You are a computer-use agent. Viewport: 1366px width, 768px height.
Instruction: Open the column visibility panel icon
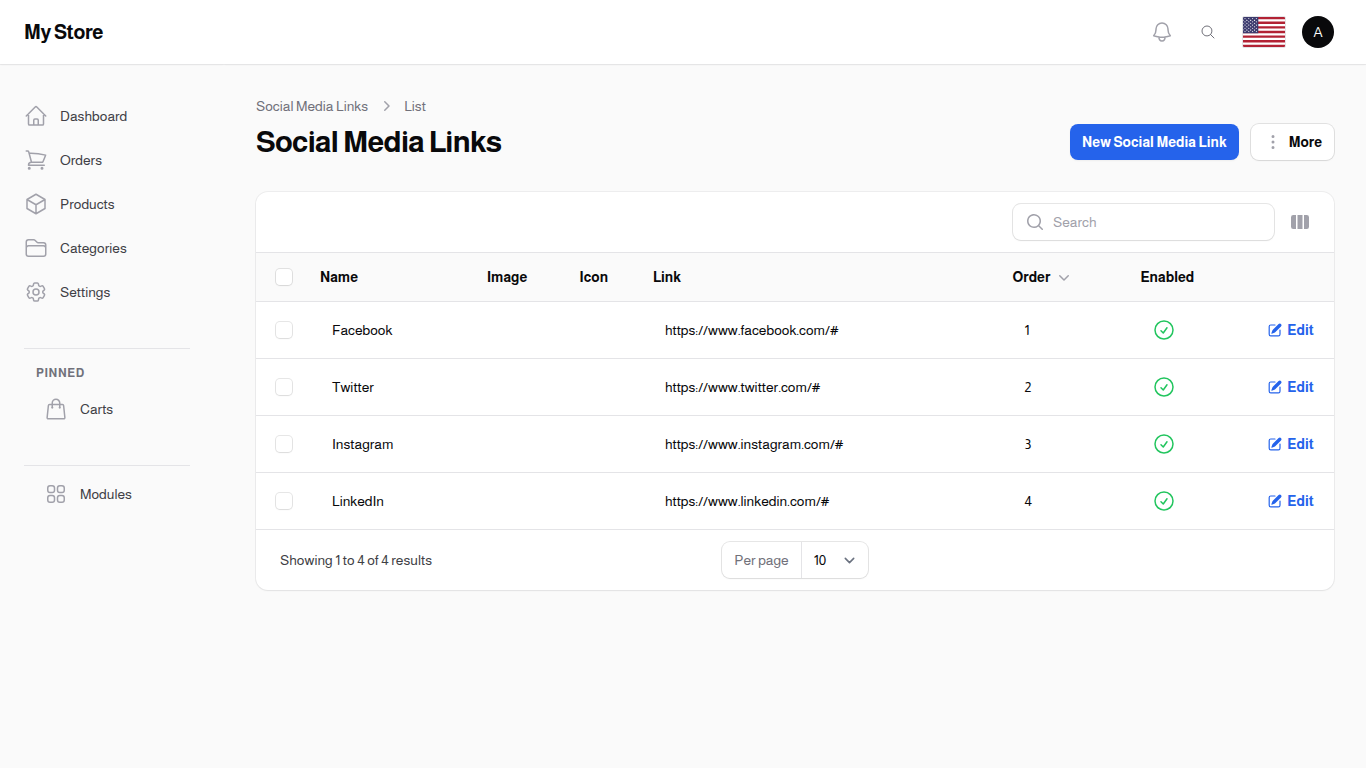(x=1300, y=221)
